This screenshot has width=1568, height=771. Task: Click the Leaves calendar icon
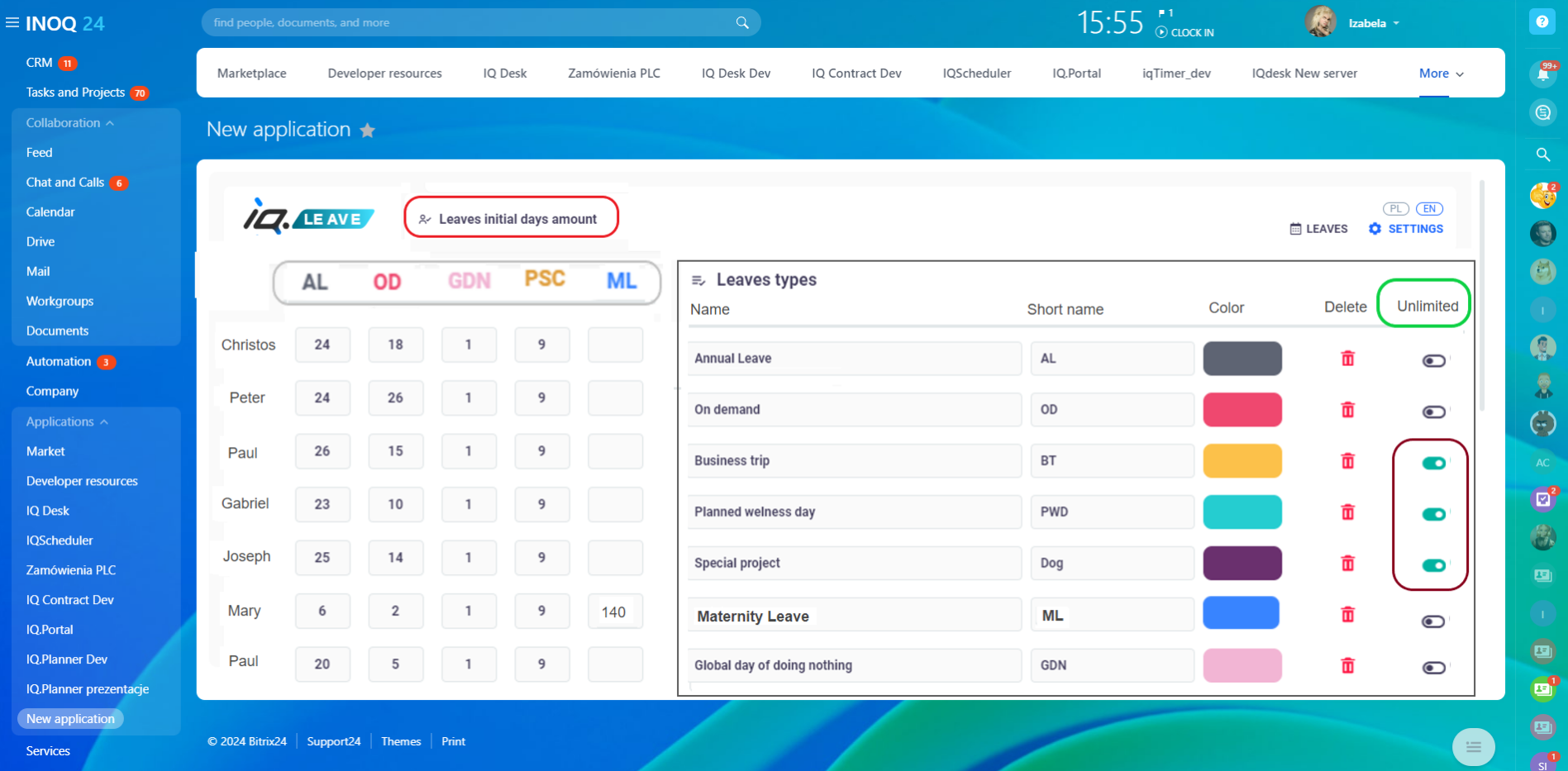(x=1295, y=229)
